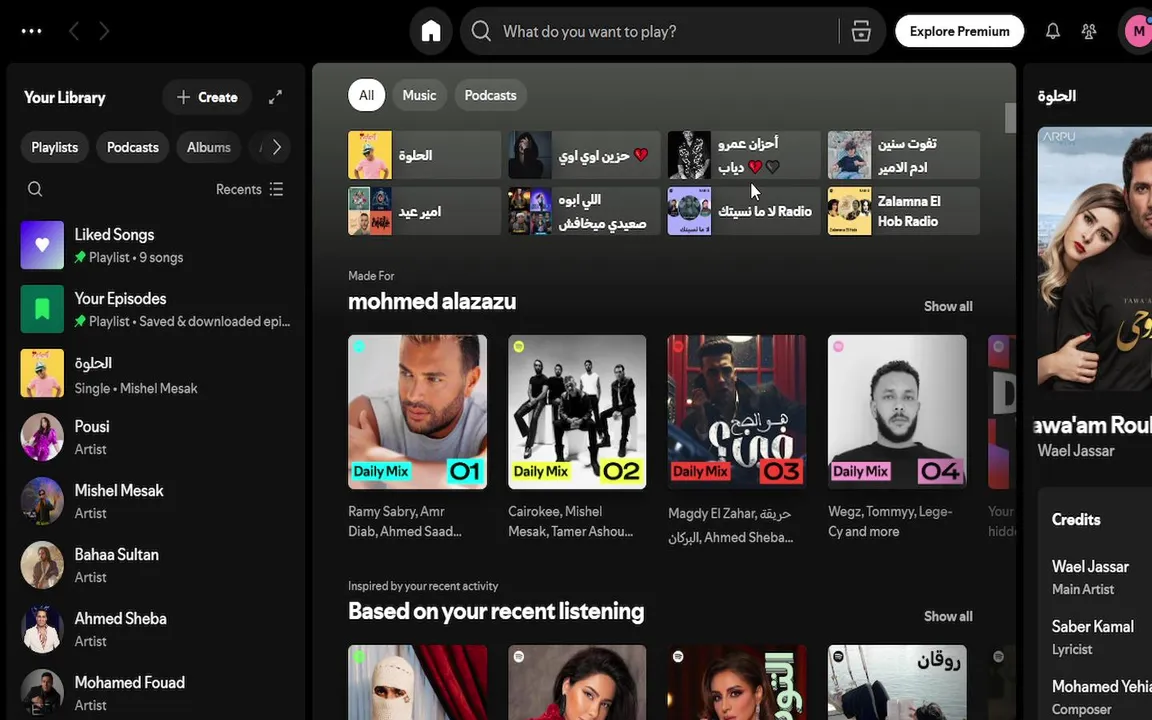This screenshot has width=1152, height=720.
Task: Click Your Library header
Action: click(65, 97)
